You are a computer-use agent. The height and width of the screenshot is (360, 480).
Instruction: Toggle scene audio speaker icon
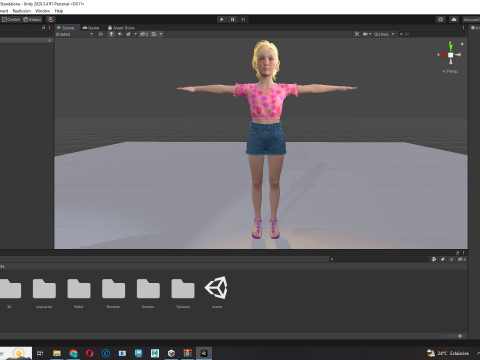pyautogui.click(x=120, y=34)
